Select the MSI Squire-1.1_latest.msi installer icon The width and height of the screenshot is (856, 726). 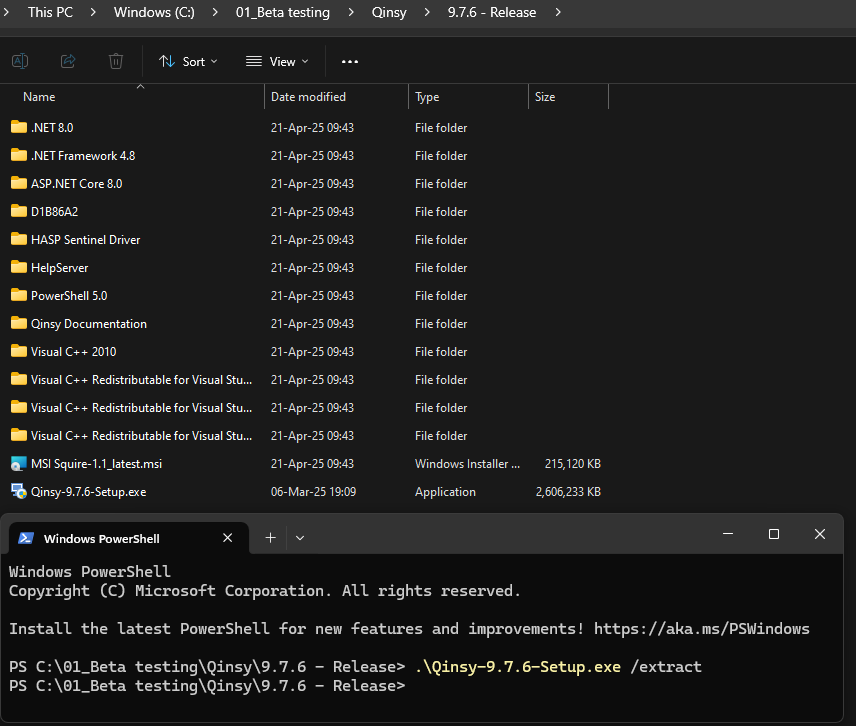point(18,463)
